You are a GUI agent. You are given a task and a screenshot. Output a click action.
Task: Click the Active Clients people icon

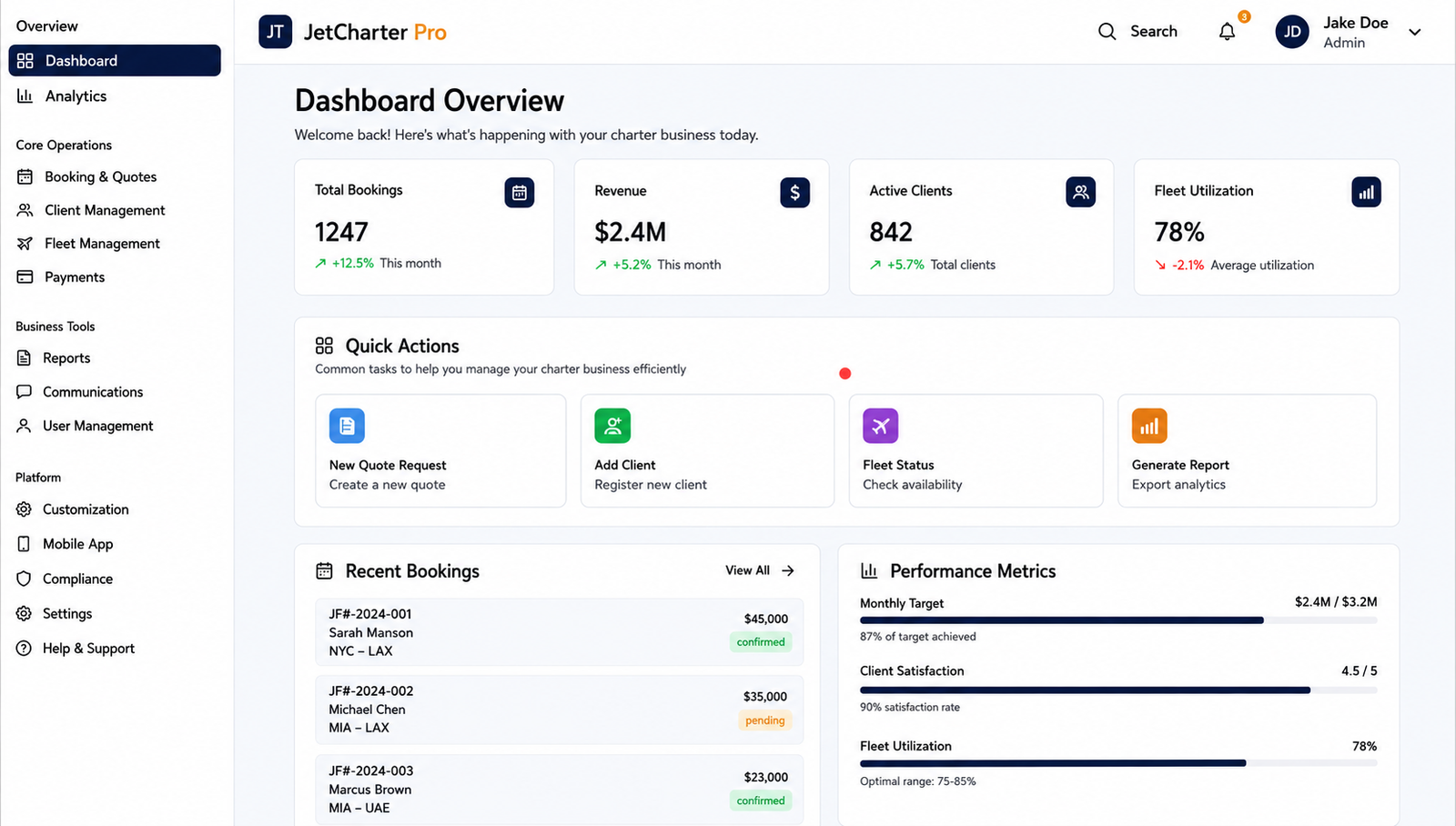1080,192
